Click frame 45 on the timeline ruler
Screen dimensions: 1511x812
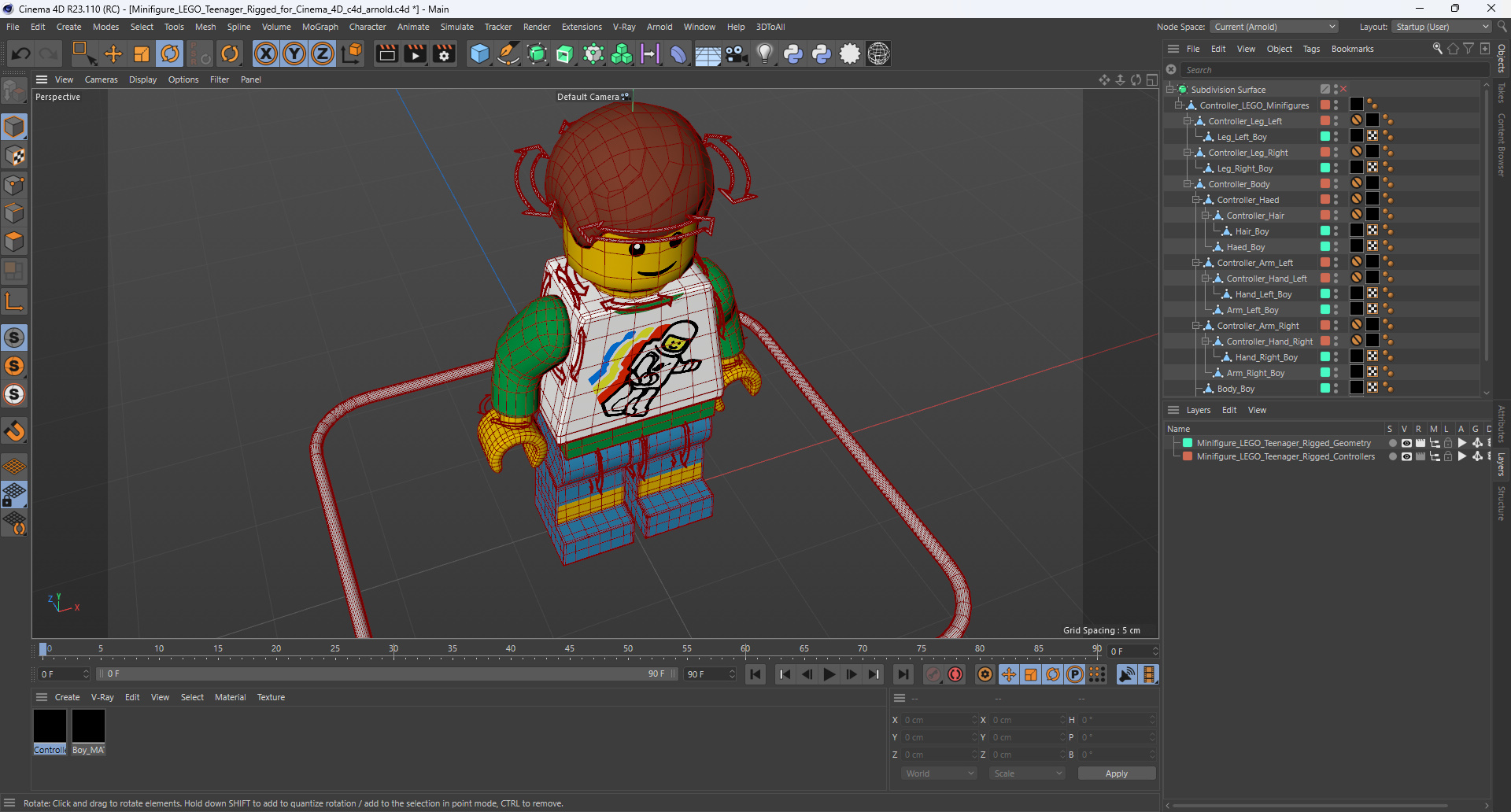coord(569,650)
